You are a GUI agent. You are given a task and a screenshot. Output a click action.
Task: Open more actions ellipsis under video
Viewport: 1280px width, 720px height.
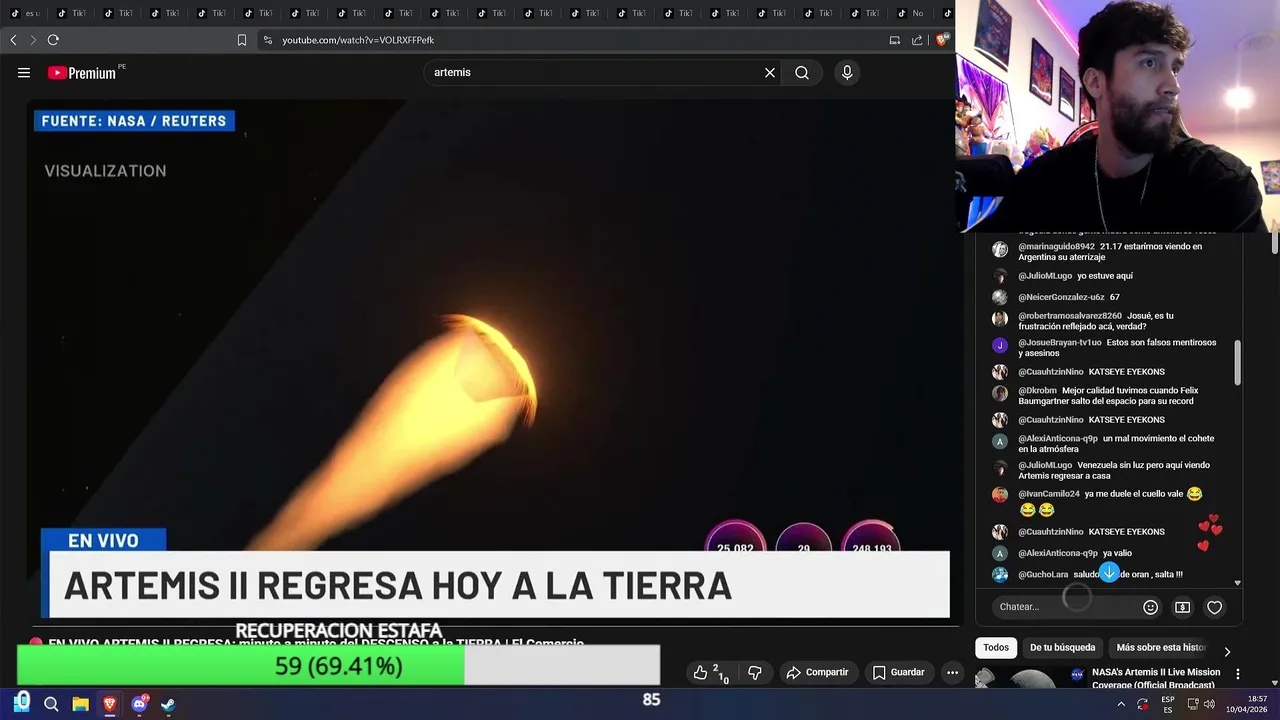click(x=953, y=673)
